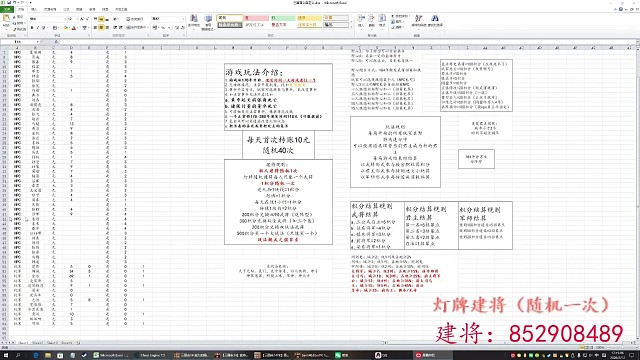The image size is (640, 360).
Task: Open the Format as Table menu
Action: tap(208, 22)
